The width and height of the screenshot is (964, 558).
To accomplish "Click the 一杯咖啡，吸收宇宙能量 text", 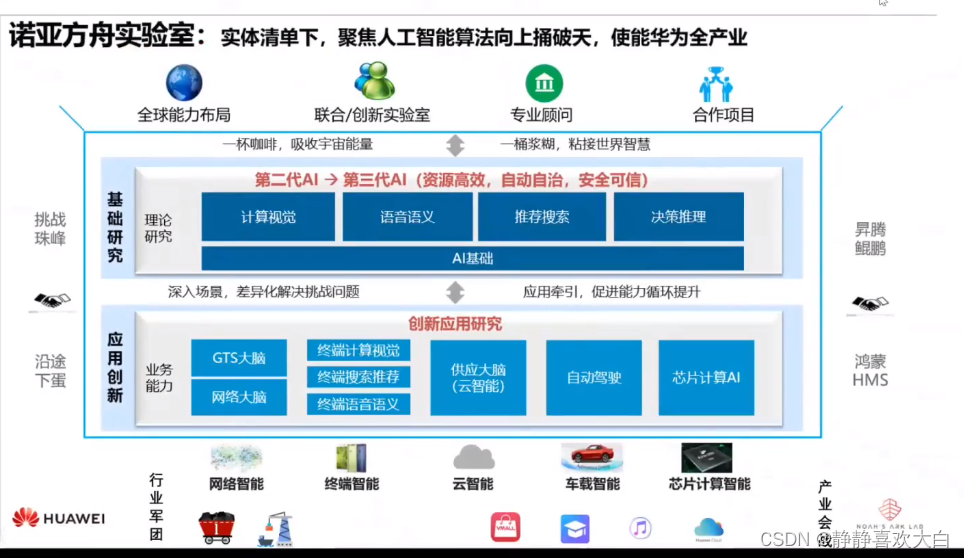I will point(298,144).
